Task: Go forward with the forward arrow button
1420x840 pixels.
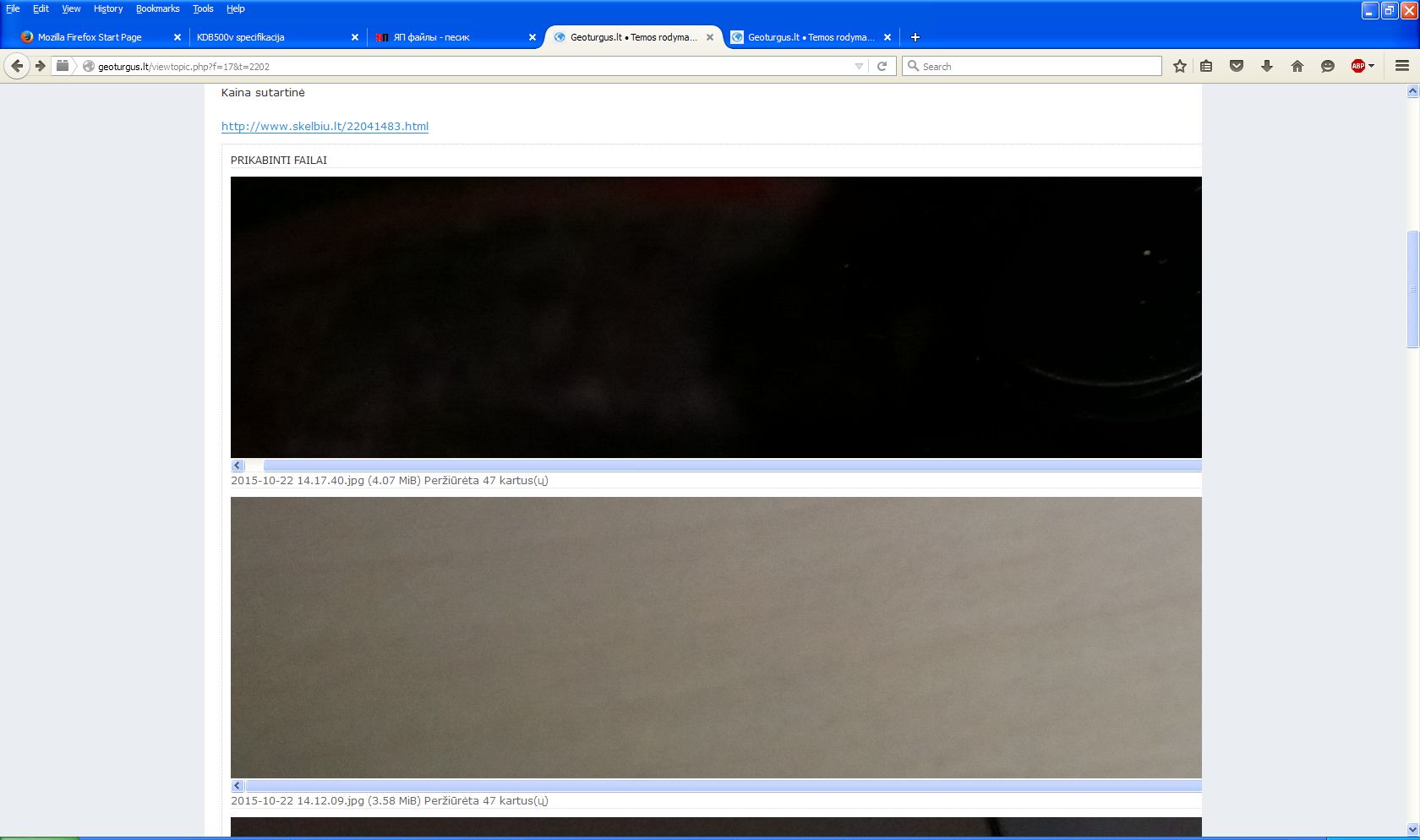Action: tap(40, 66)
